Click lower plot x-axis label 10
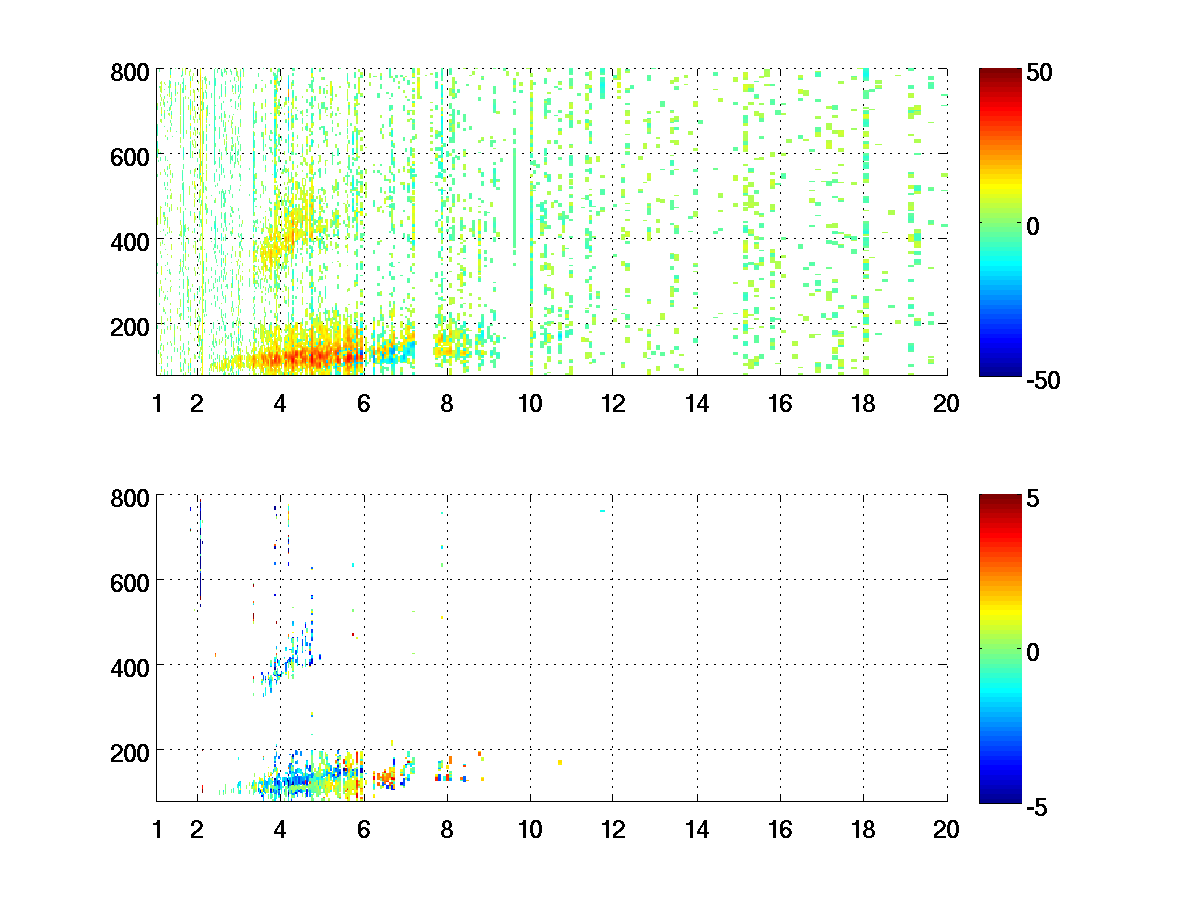The image size is (1200, 900). click(530, 829)
